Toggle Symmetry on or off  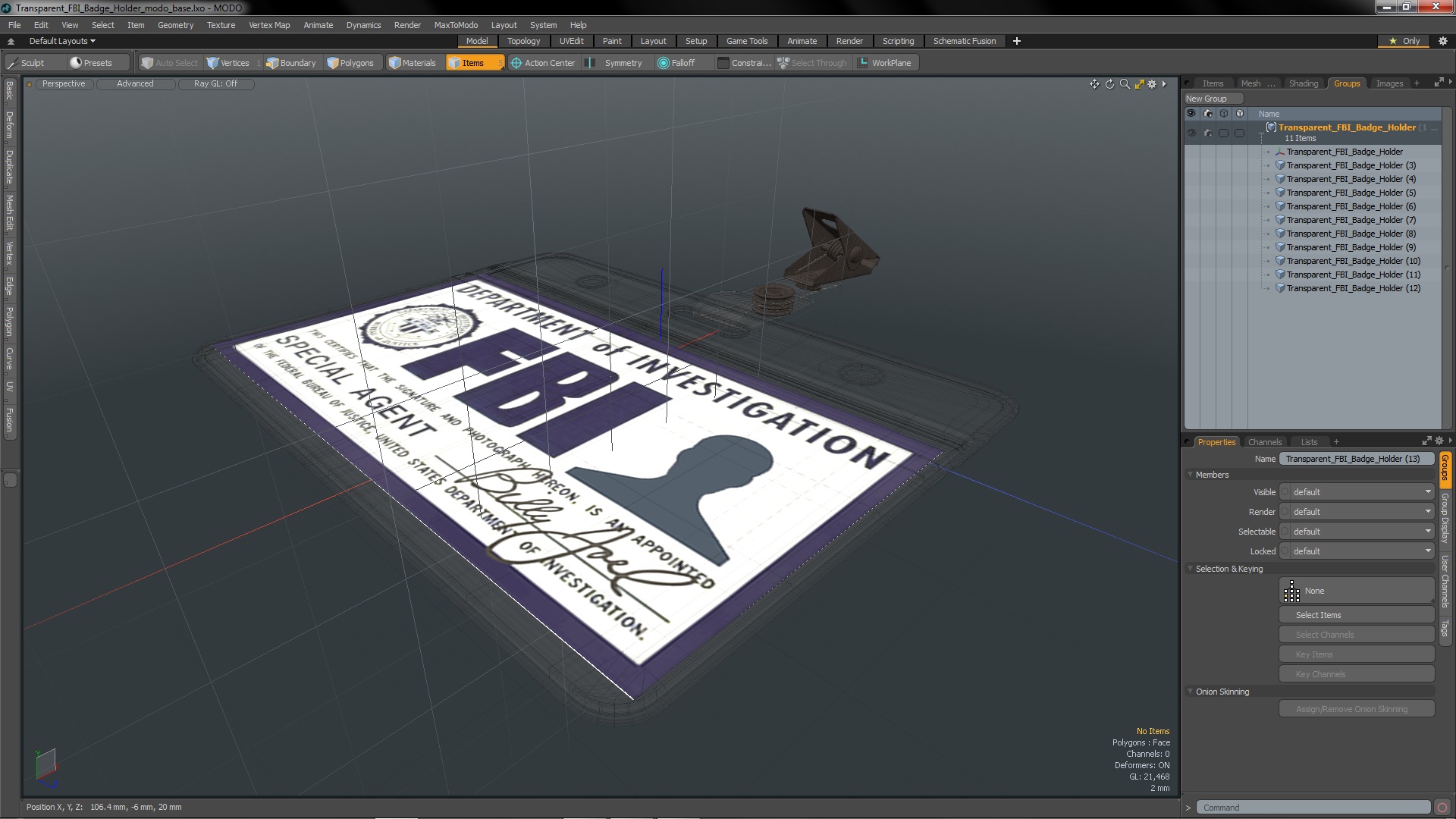[615, 63]
